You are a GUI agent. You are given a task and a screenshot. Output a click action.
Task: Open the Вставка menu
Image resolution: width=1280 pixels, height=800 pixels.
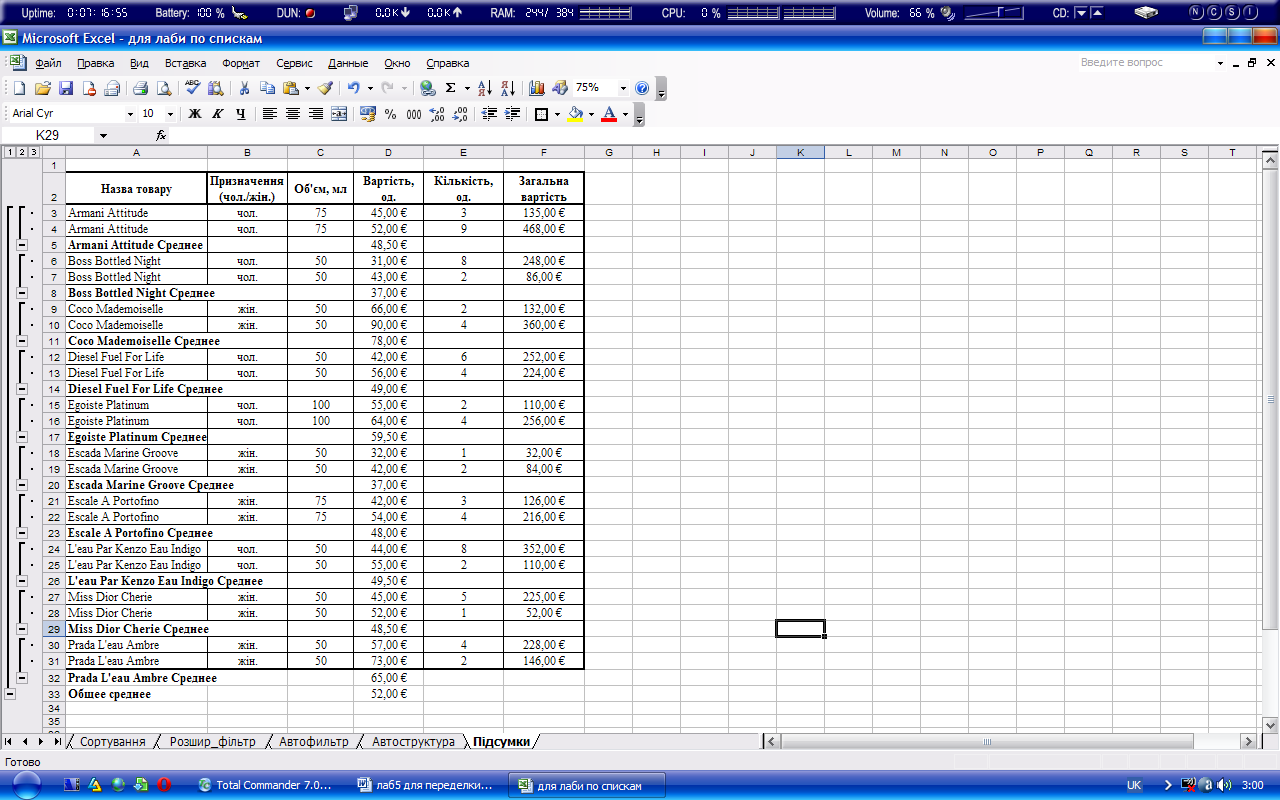point(186,63)
